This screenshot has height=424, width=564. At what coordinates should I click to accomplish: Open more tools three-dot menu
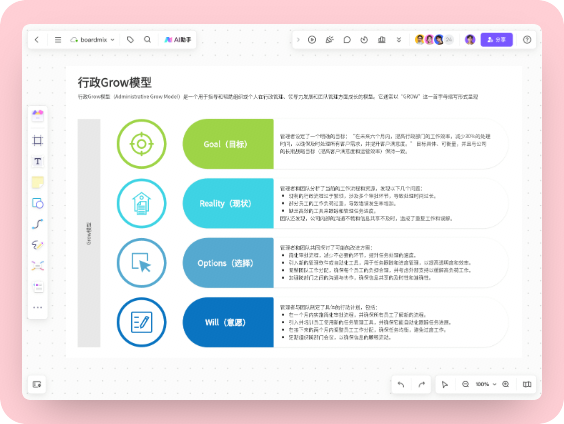[x=38, y=307]
